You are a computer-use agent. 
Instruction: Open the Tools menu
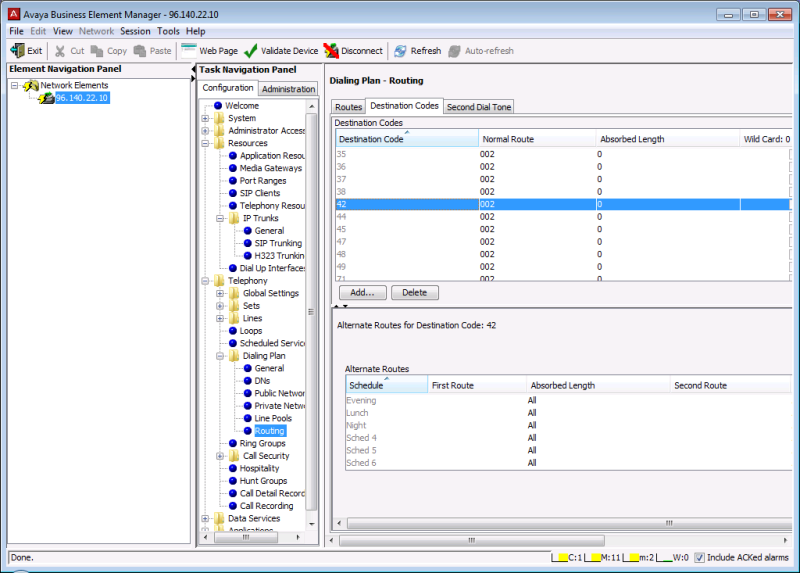[168, 31]
